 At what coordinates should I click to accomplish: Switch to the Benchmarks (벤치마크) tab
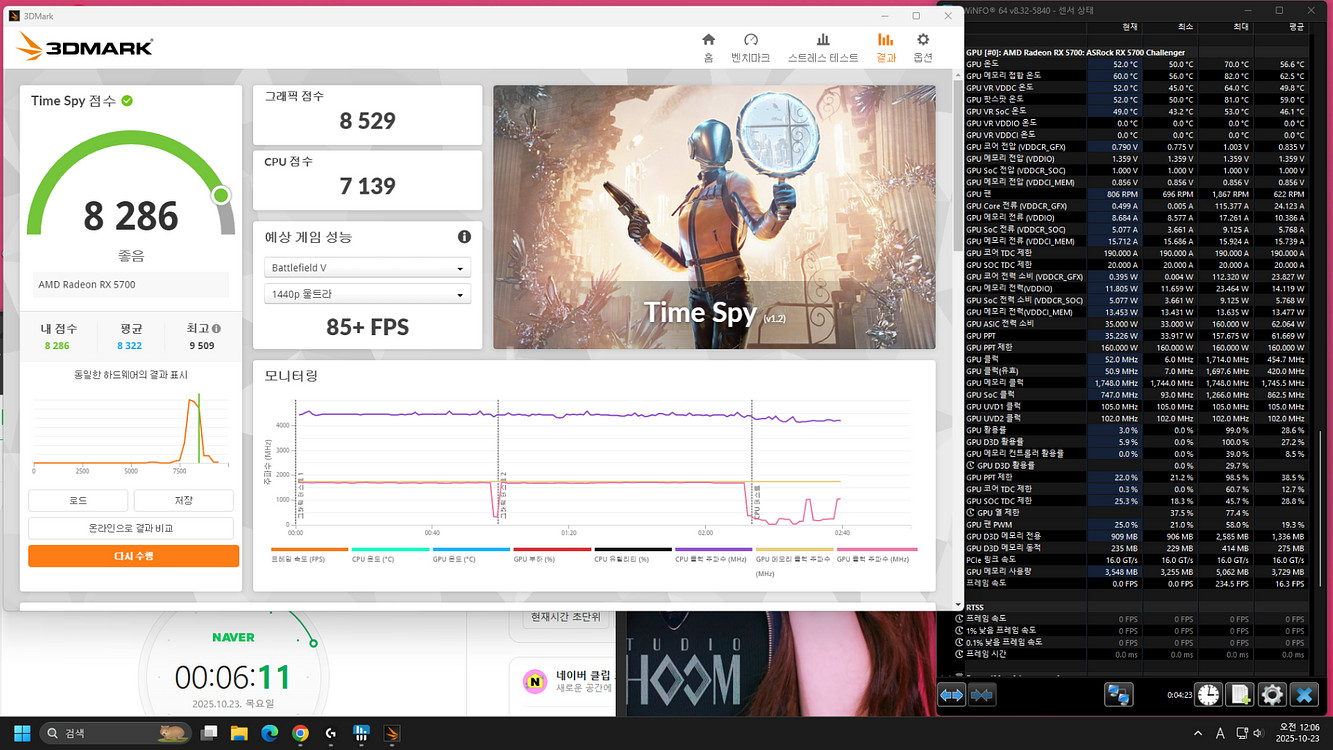pyautogui.click(x=750, y=46)
